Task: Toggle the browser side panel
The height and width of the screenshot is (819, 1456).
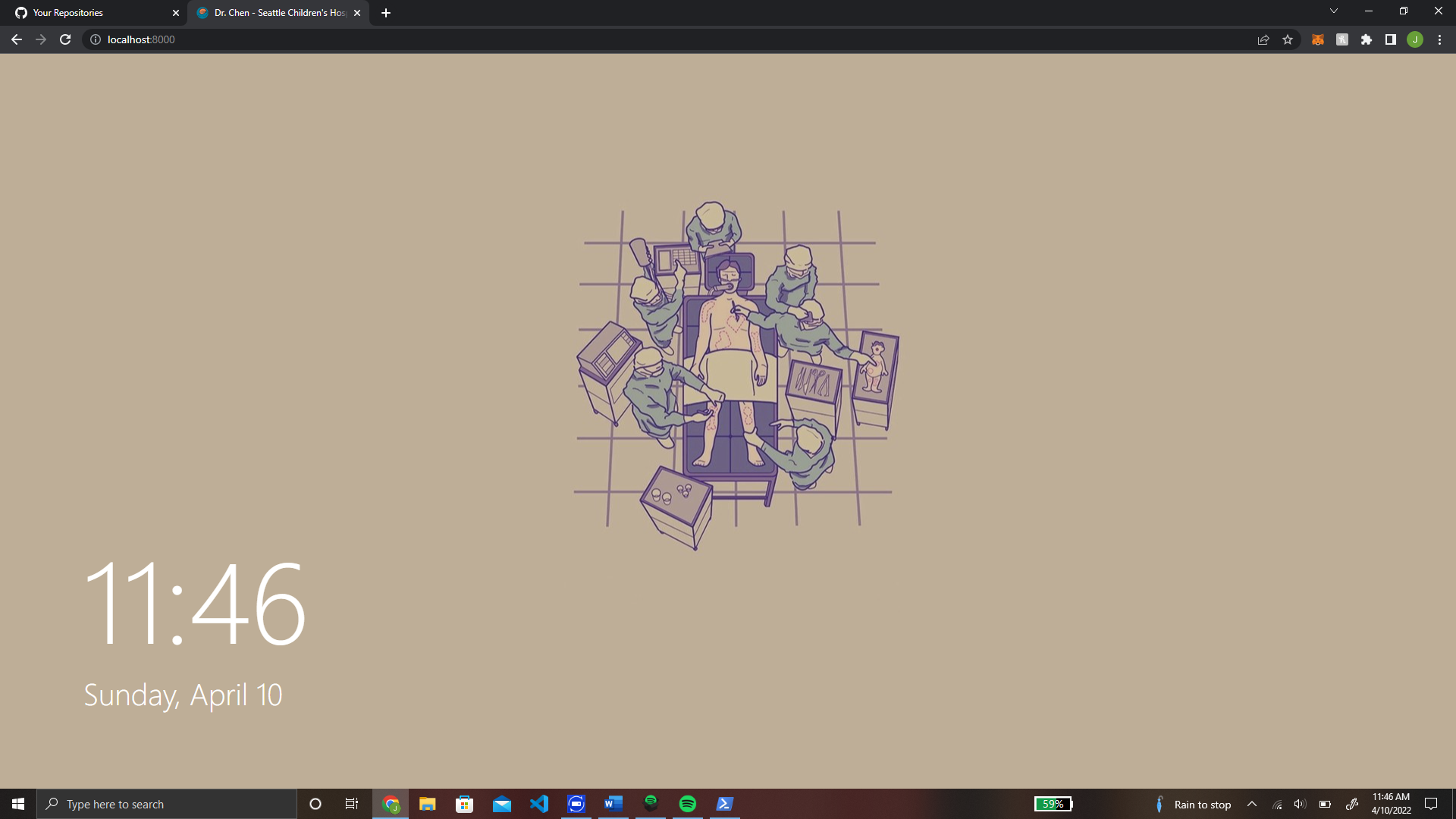Action: point(1391,39)
